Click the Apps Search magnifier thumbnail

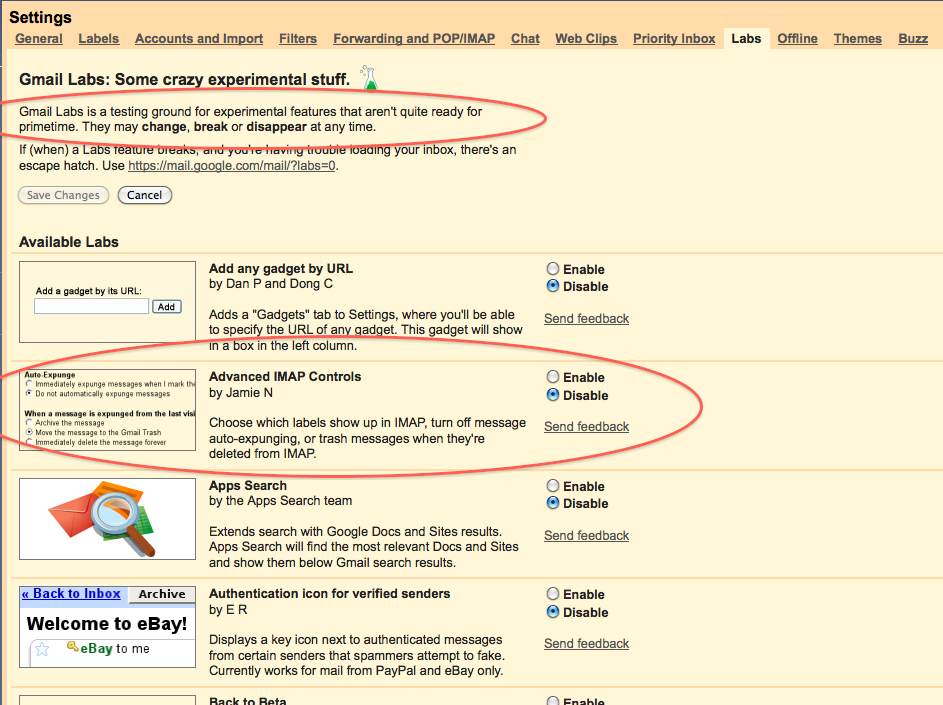click(107, 519)
